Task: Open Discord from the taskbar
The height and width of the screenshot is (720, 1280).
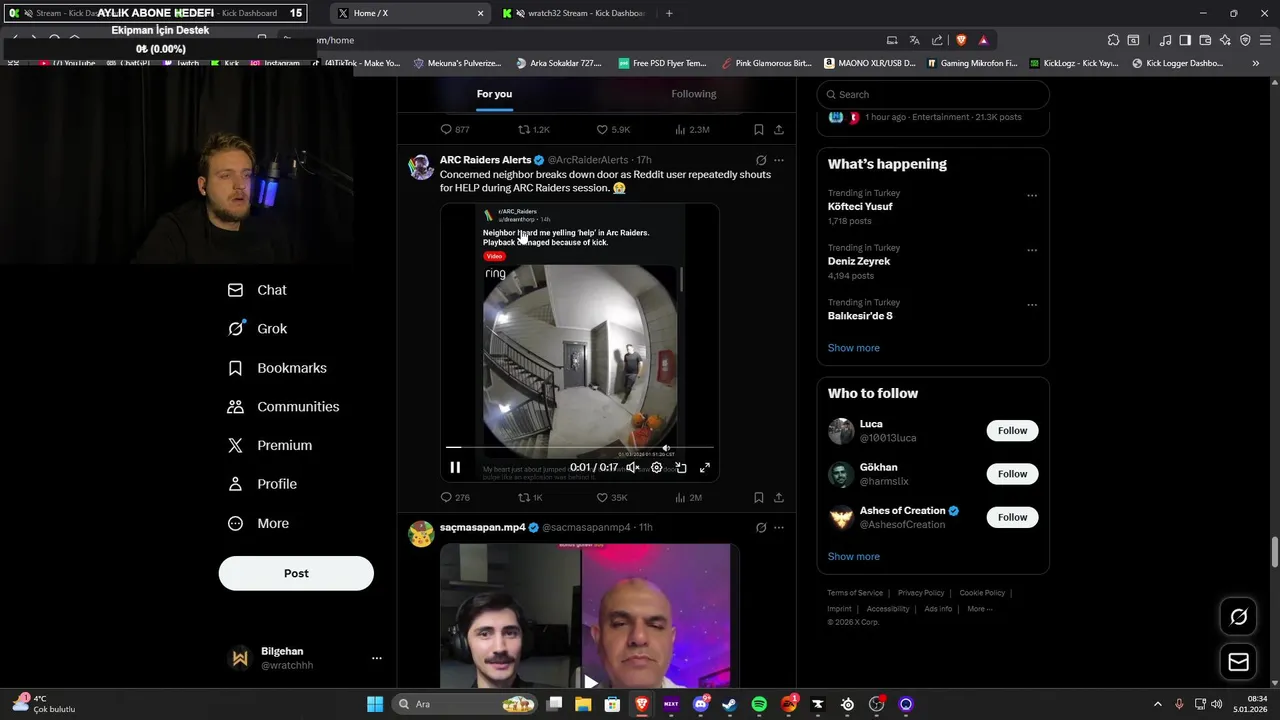Action: [x=700, y=704]
